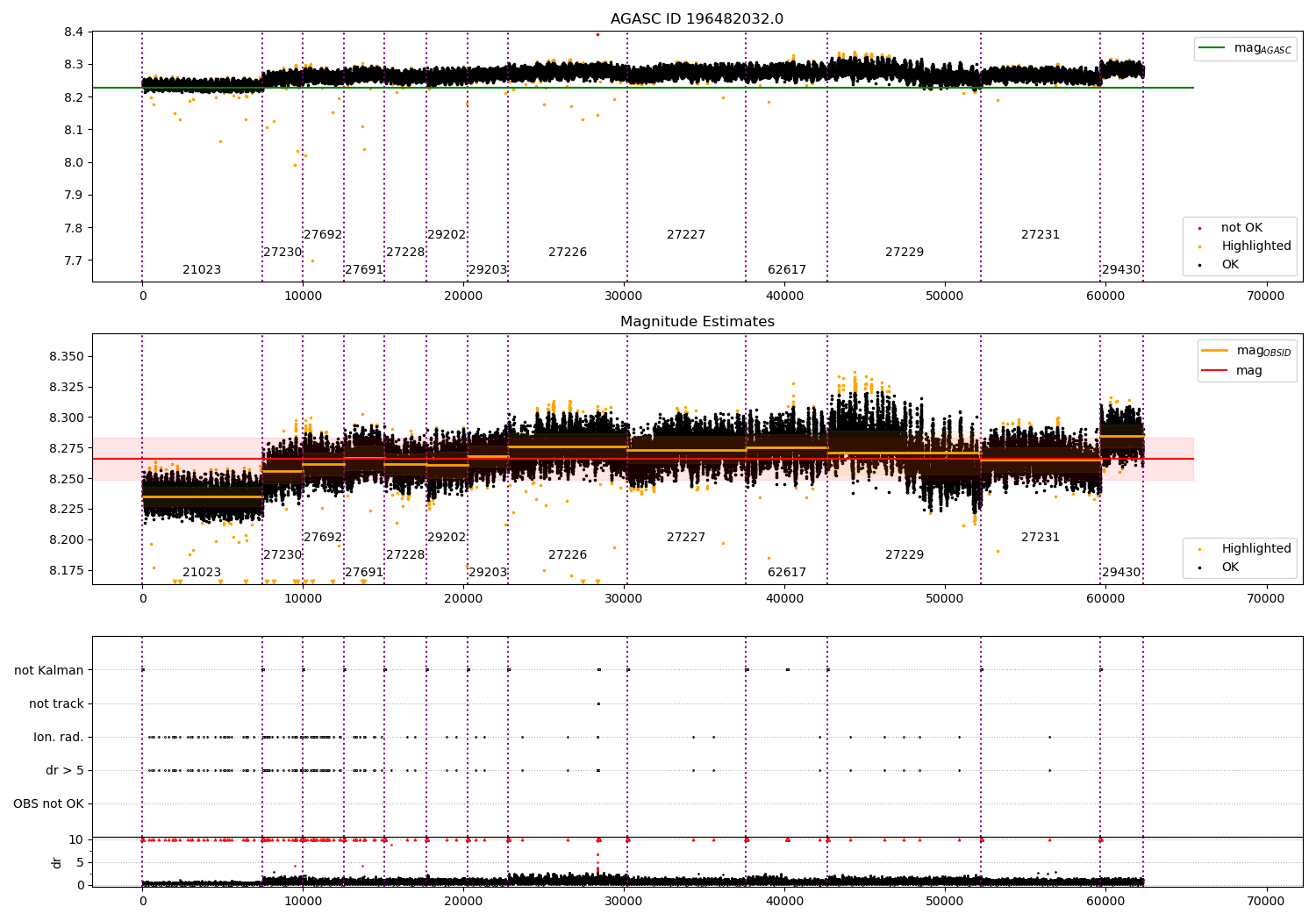Click the "OBS not OK" axis label
Screen dimensions: 1316x921
click(48, 804)
